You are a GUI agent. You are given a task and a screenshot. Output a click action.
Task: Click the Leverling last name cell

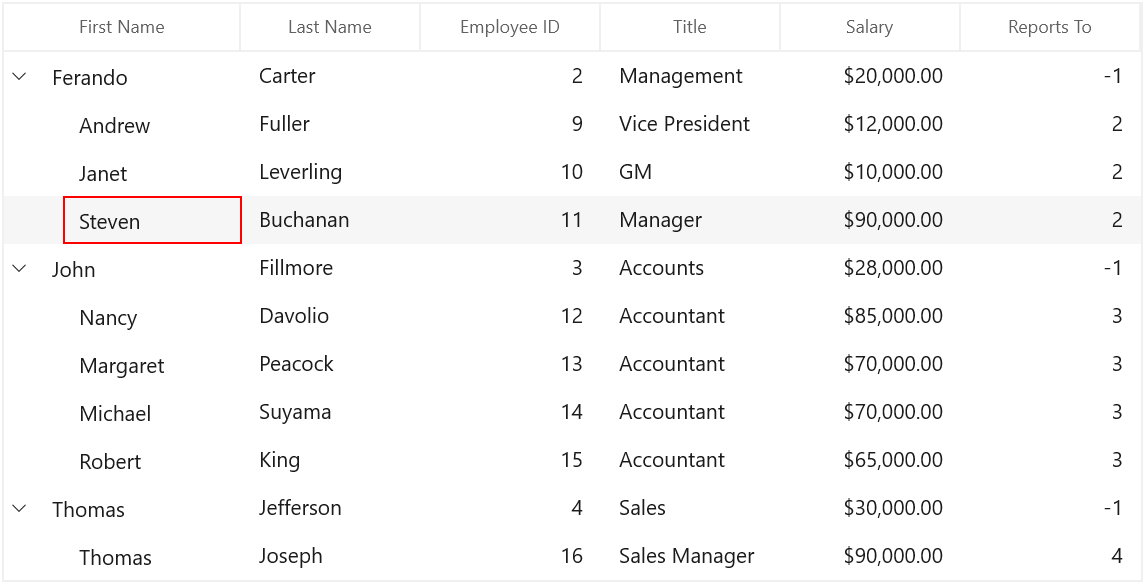click(x=330, y=172)
